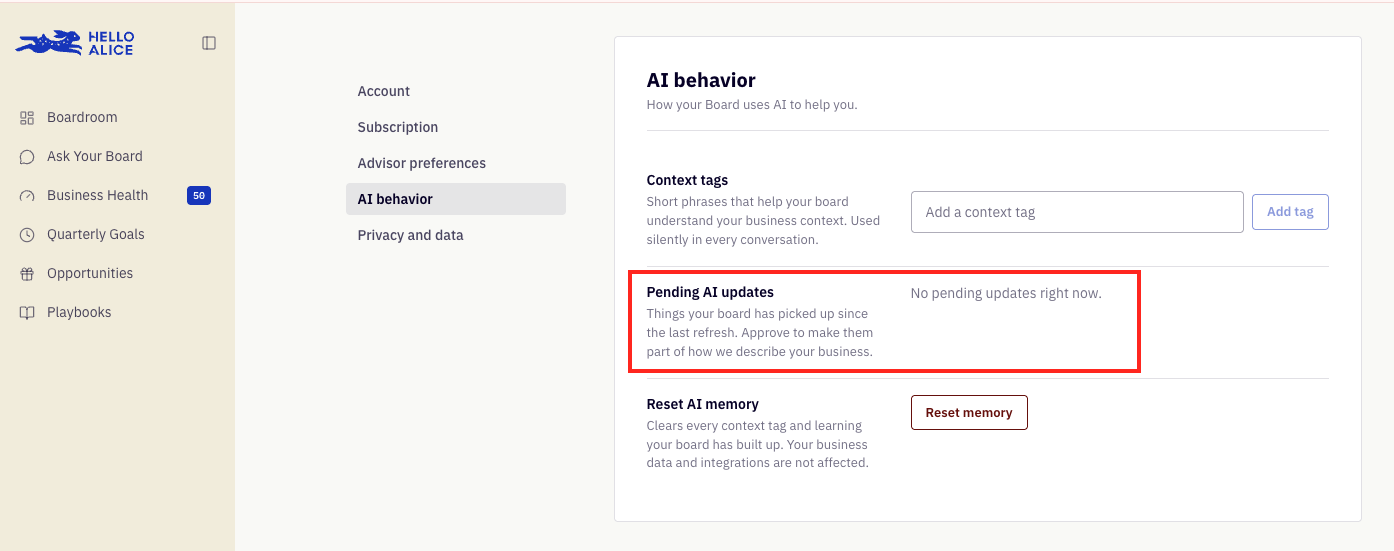
Task: Collapse the sidebar with the panel icon
Action: pos(209,43)
